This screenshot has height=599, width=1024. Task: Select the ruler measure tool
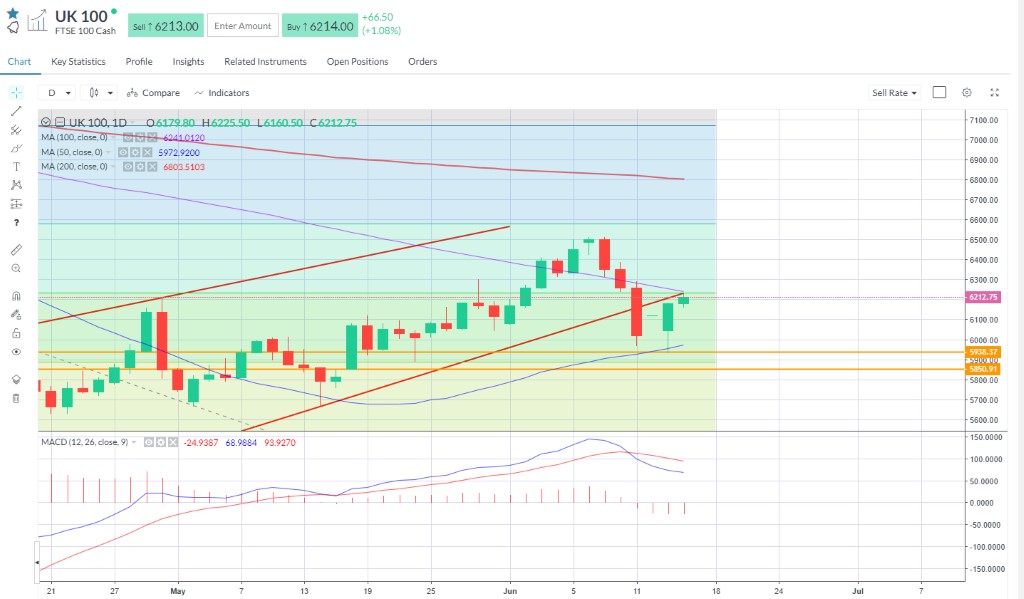point(16,250)
